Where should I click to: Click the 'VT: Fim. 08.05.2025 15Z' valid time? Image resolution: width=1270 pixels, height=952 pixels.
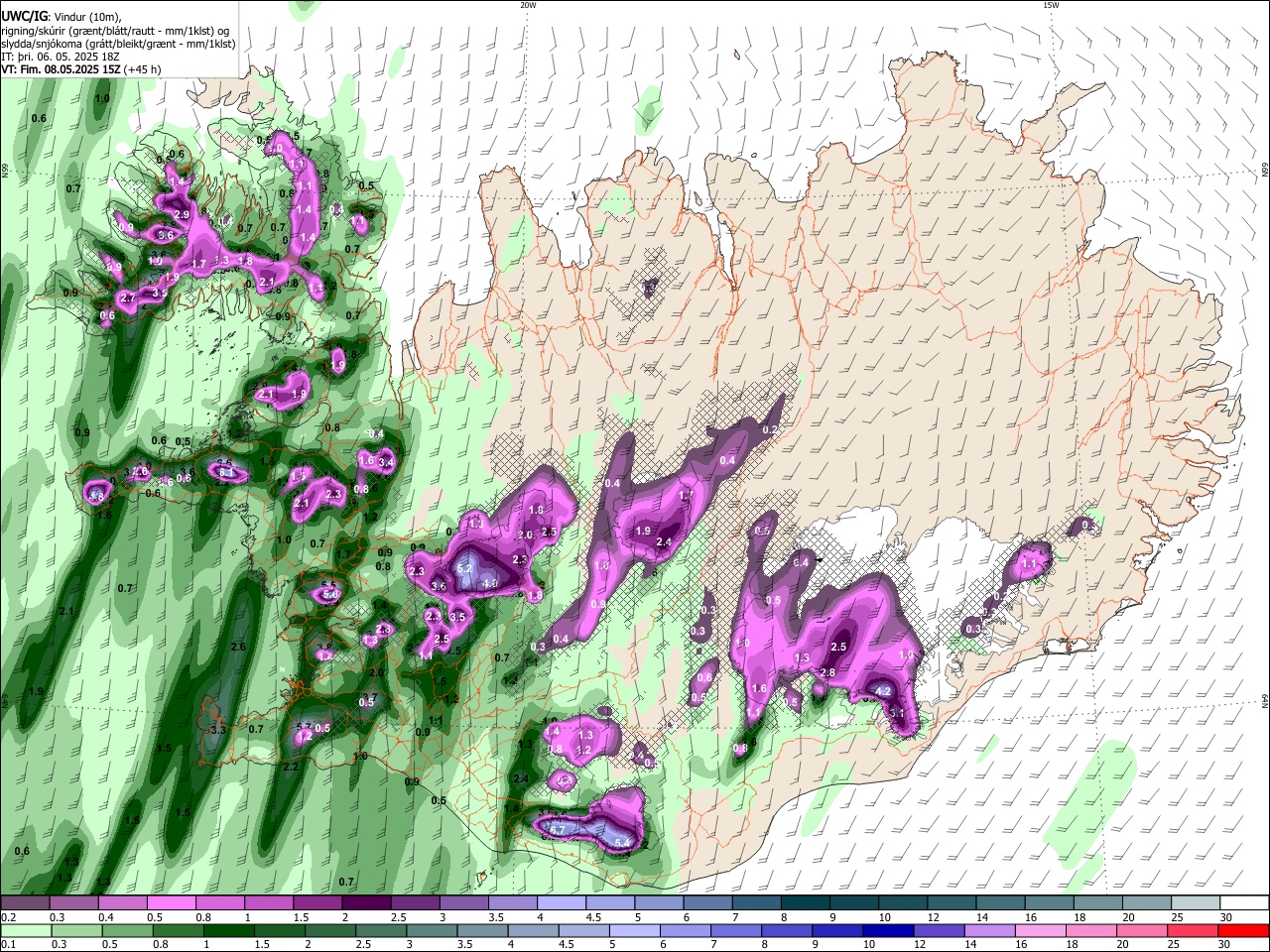tap(61, 70)
